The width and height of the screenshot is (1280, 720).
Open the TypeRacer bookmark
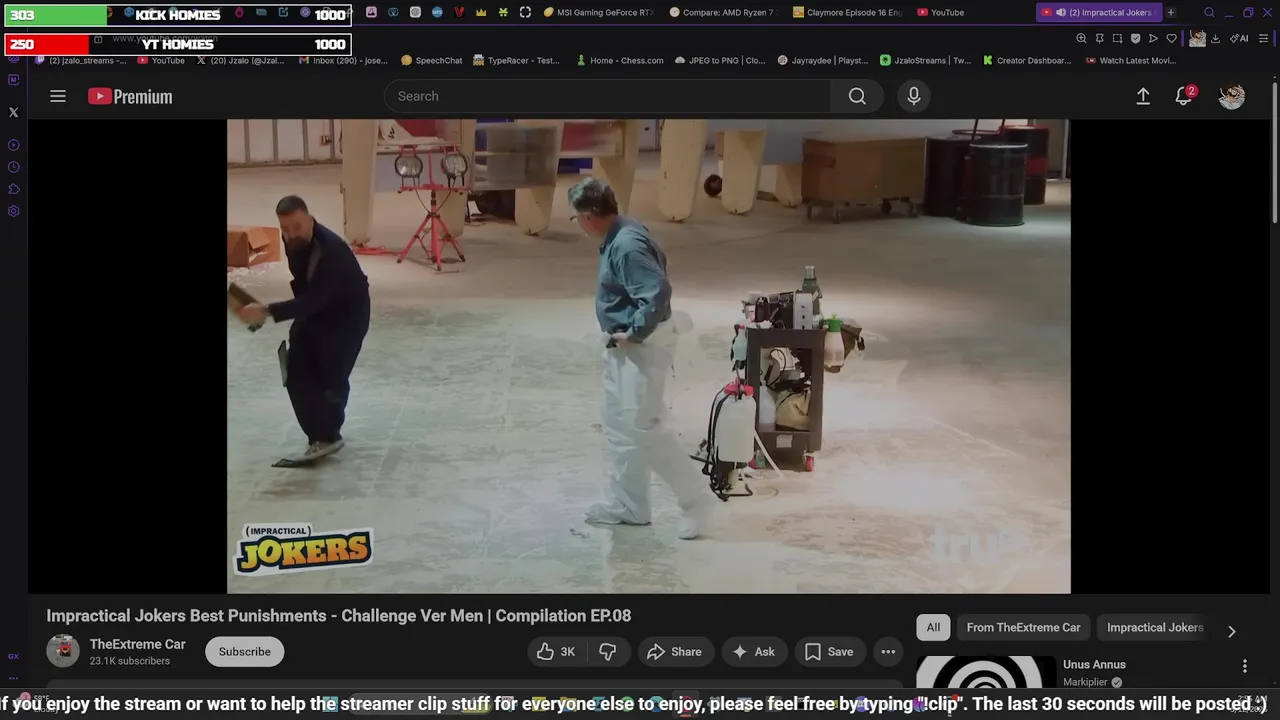click(x=516, y=60)
